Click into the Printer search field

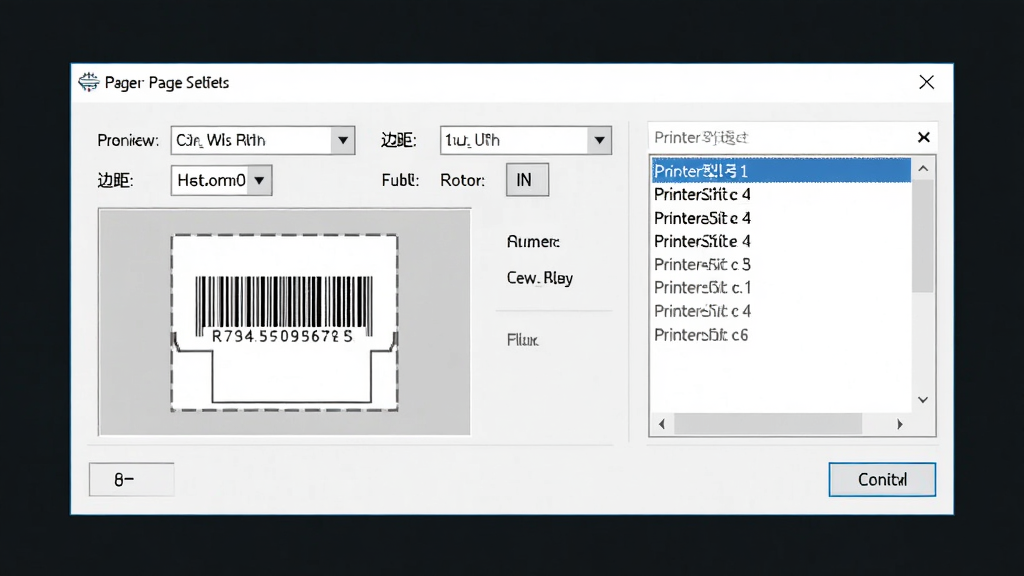point(780,137)
